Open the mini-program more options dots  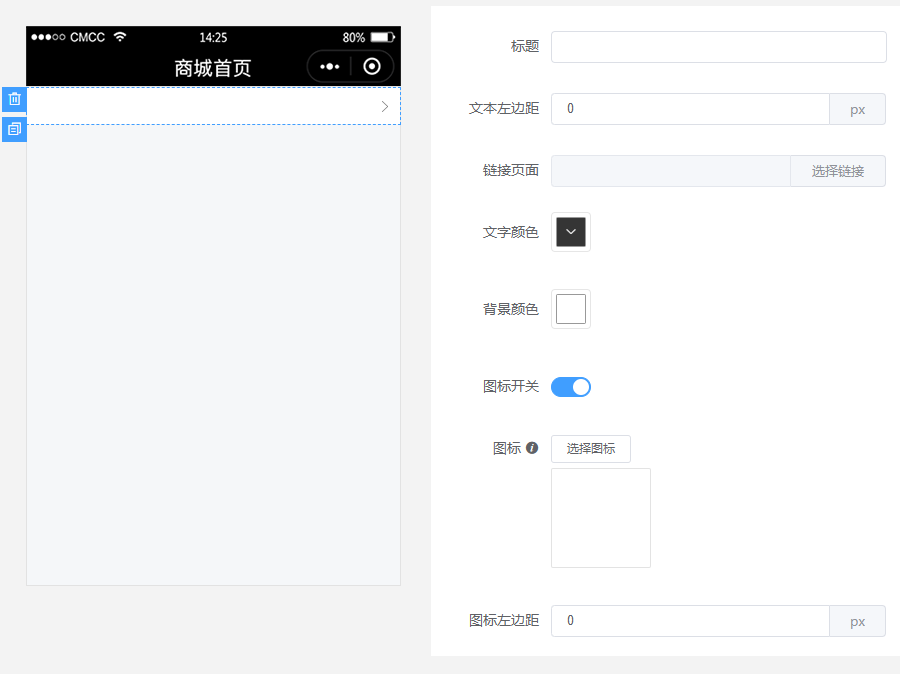pyautogui.click(x=329, y=67)
